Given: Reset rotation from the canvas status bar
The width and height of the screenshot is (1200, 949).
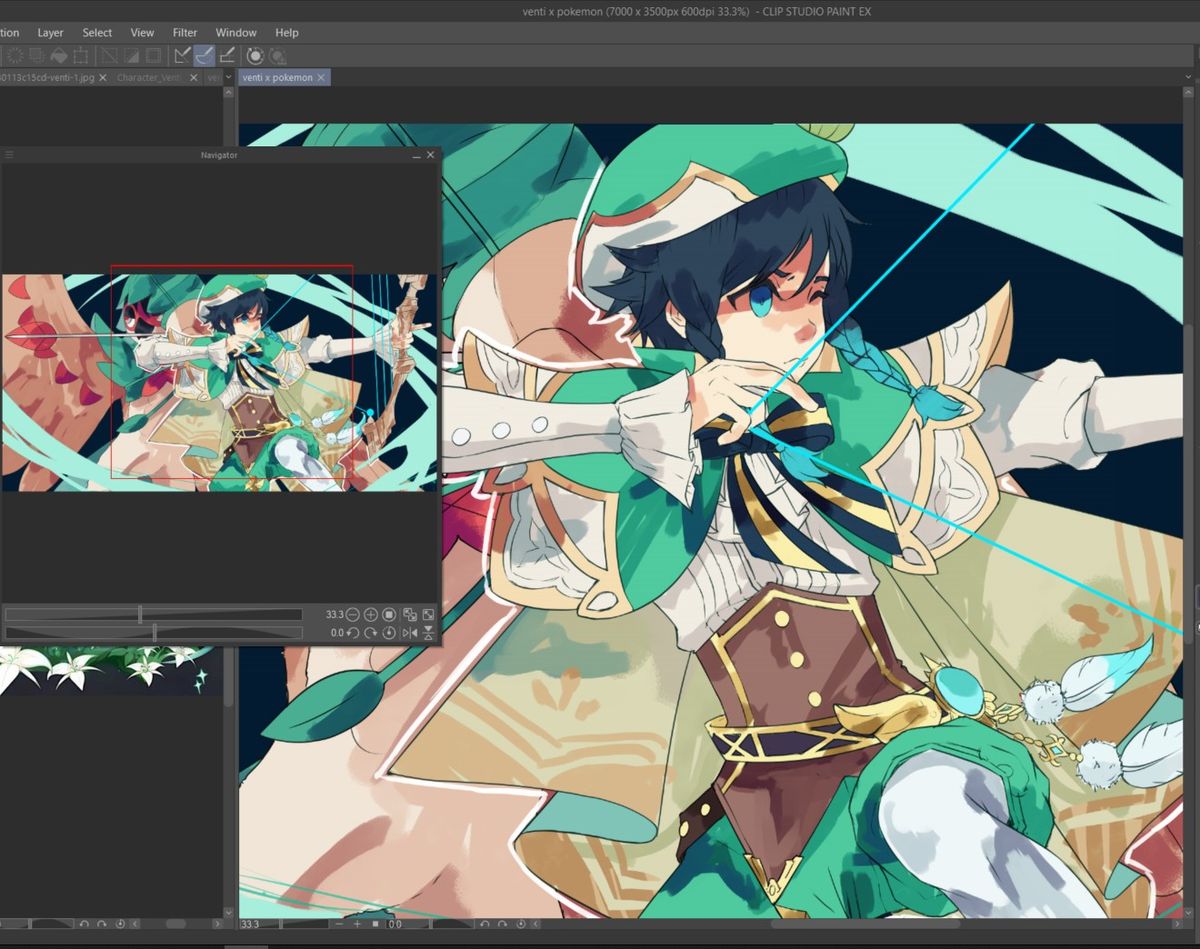Looking at the screenshot, I should pos(520,924).
